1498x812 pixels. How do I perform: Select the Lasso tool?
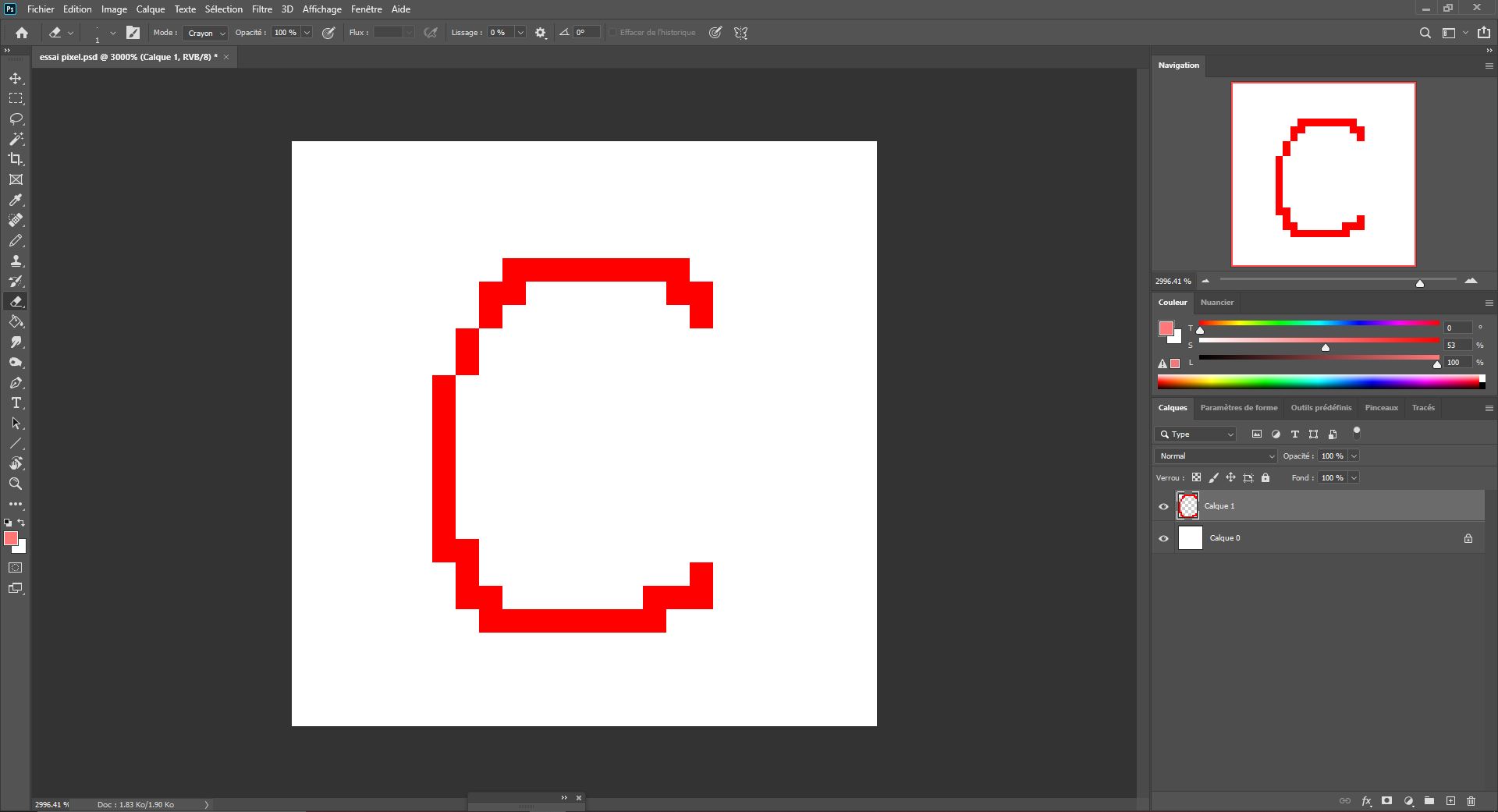click(x=16, y=119)
